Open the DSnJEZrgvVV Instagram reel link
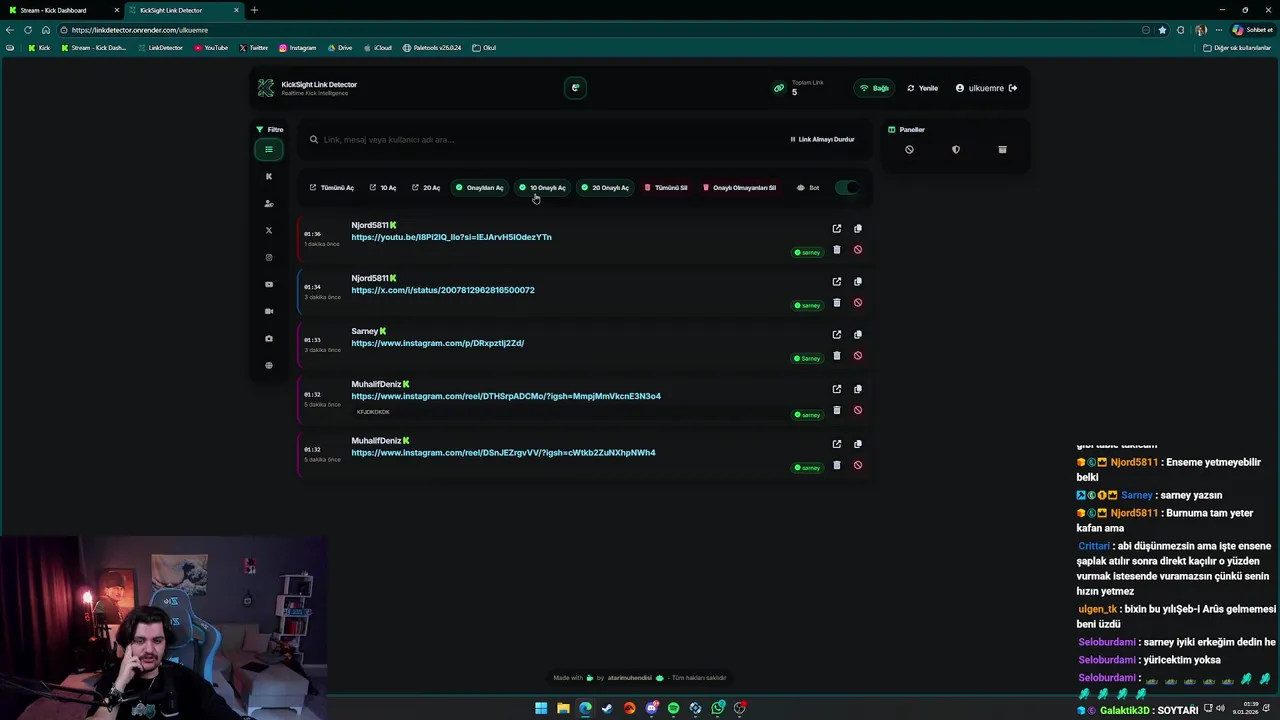 click(x=503, y=452)
